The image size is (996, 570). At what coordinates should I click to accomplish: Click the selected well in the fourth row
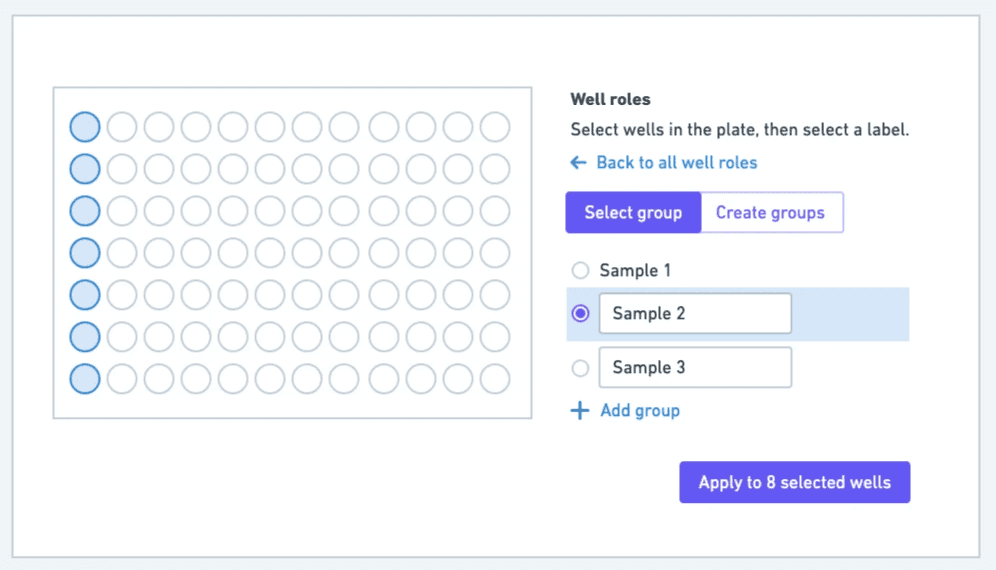point(85,253)
